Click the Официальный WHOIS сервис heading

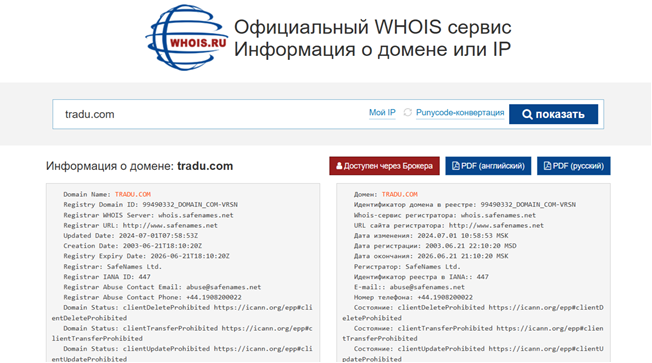[373, 27]
